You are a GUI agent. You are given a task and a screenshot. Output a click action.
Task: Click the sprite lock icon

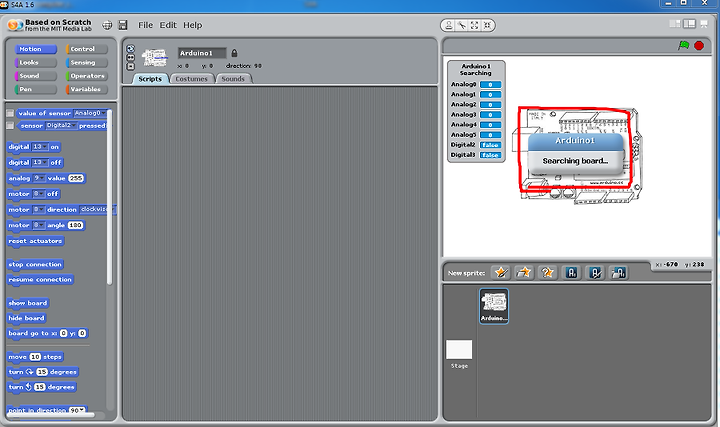pos(234,53)
